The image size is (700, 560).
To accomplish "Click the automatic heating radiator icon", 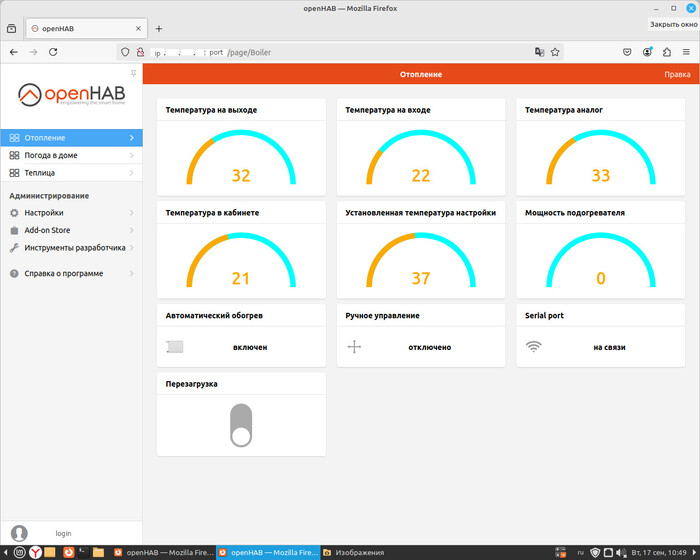I will pyautogui.click(x=175, y=347).
